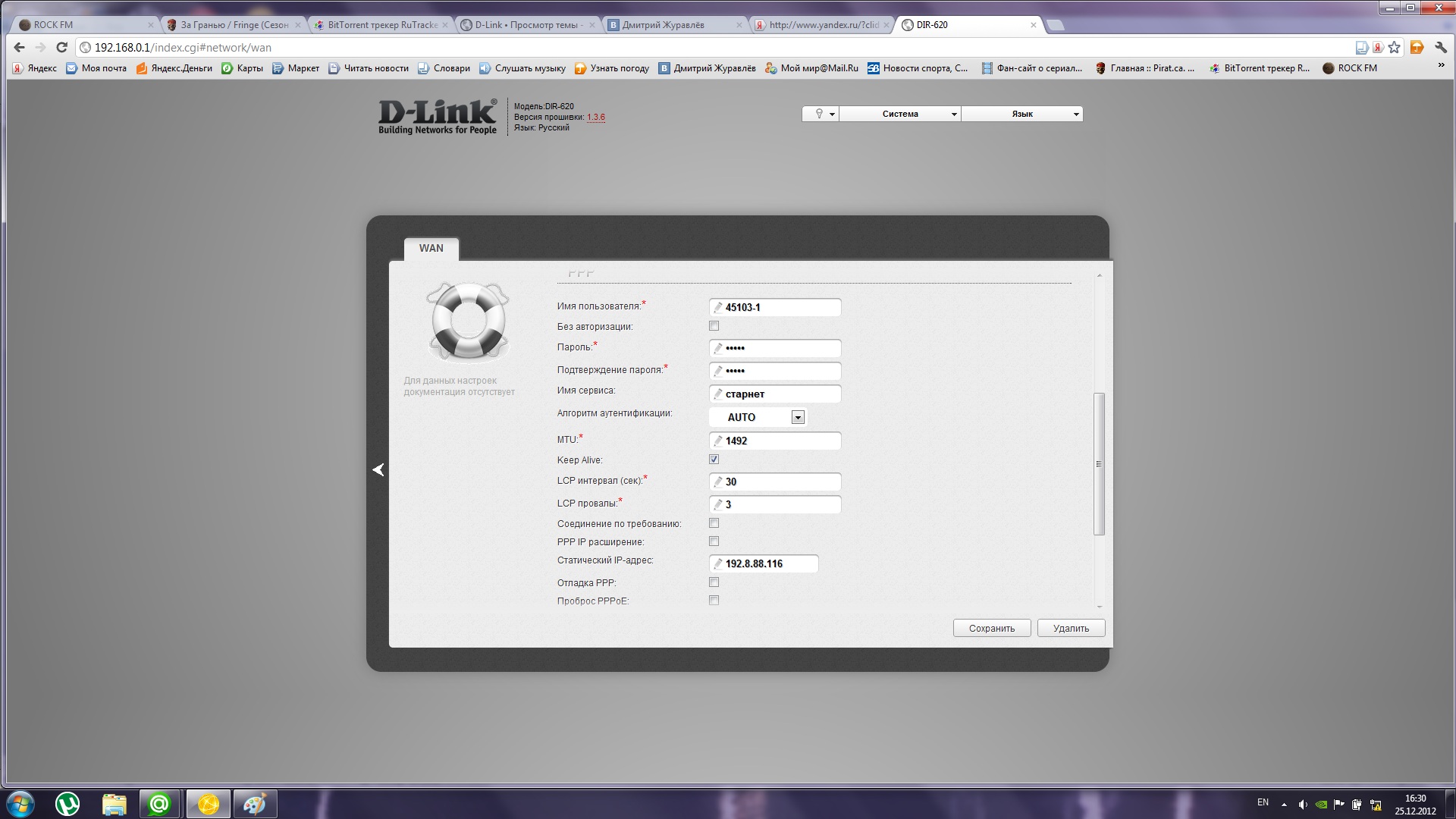The image size is (1456, 819).
Task: Uncheck the Keep Alive checkbox
Action: point(714,460)
